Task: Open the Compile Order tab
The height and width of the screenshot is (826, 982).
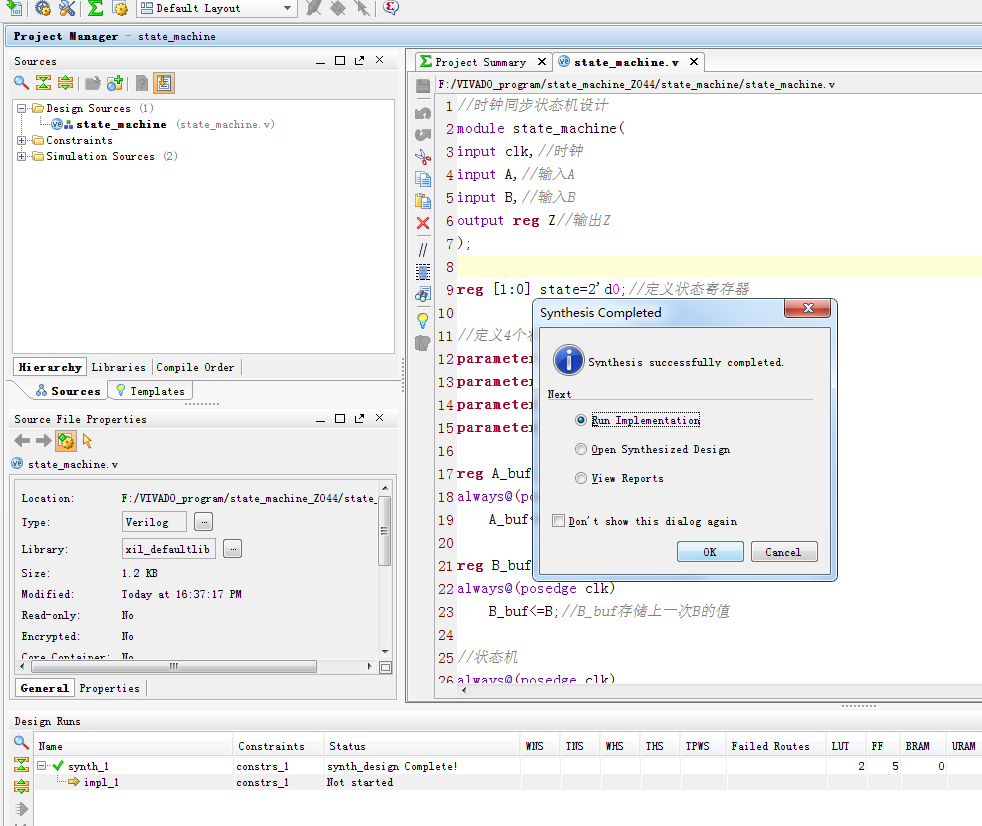Action: [x=195, y=367]
